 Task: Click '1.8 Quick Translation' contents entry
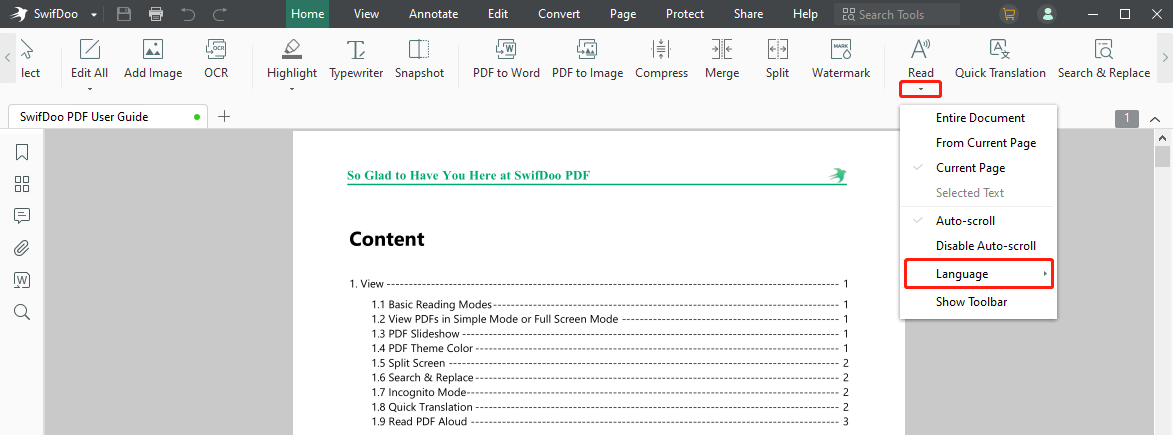click(610, 407)
